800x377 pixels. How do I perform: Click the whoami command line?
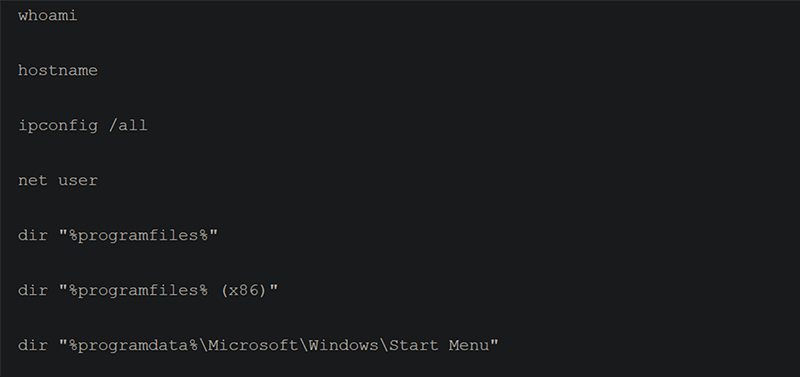click(47, 15)
